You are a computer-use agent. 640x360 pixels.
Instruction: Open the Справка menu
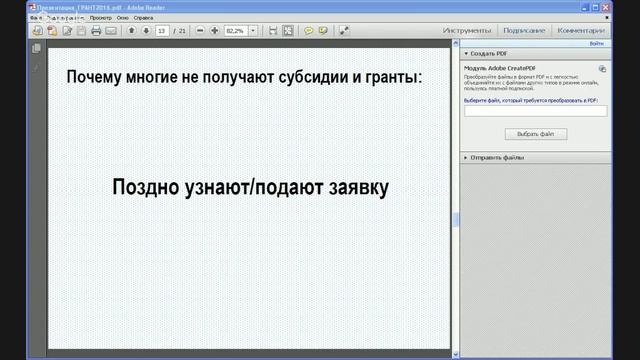143,18
